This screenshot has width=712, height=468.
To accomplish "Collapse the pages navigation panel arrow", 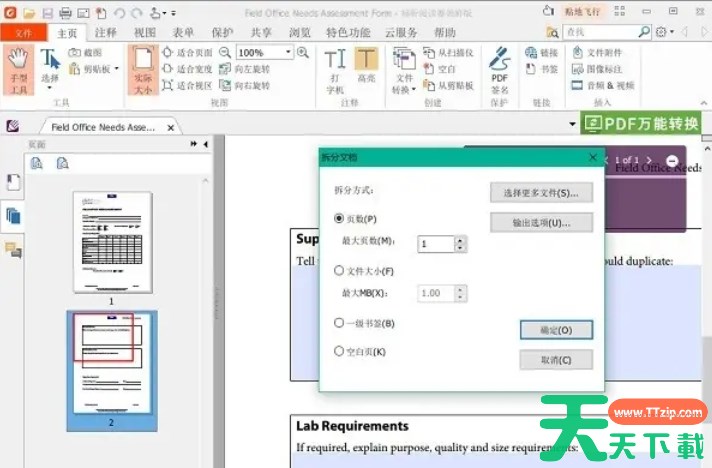I will [x=206, y=144].
